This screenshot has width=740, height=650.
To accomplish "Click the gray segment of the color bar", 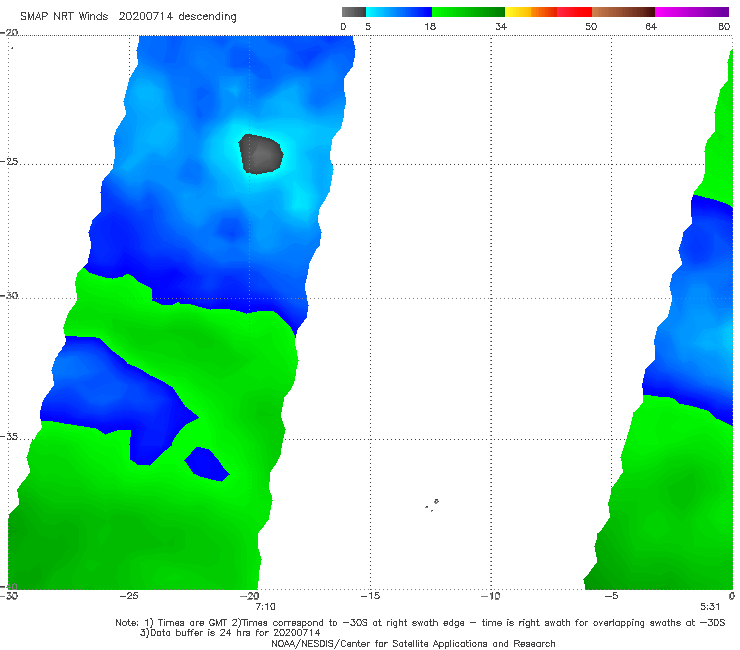I will [x=354, y=12].
